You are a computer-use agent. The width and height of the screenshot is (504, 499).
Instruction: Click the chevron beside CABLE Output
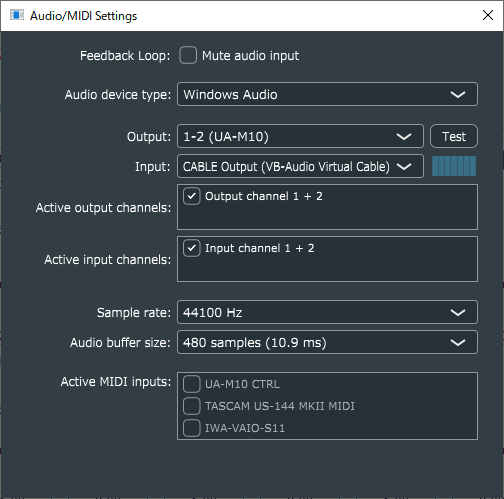[404, 166]
